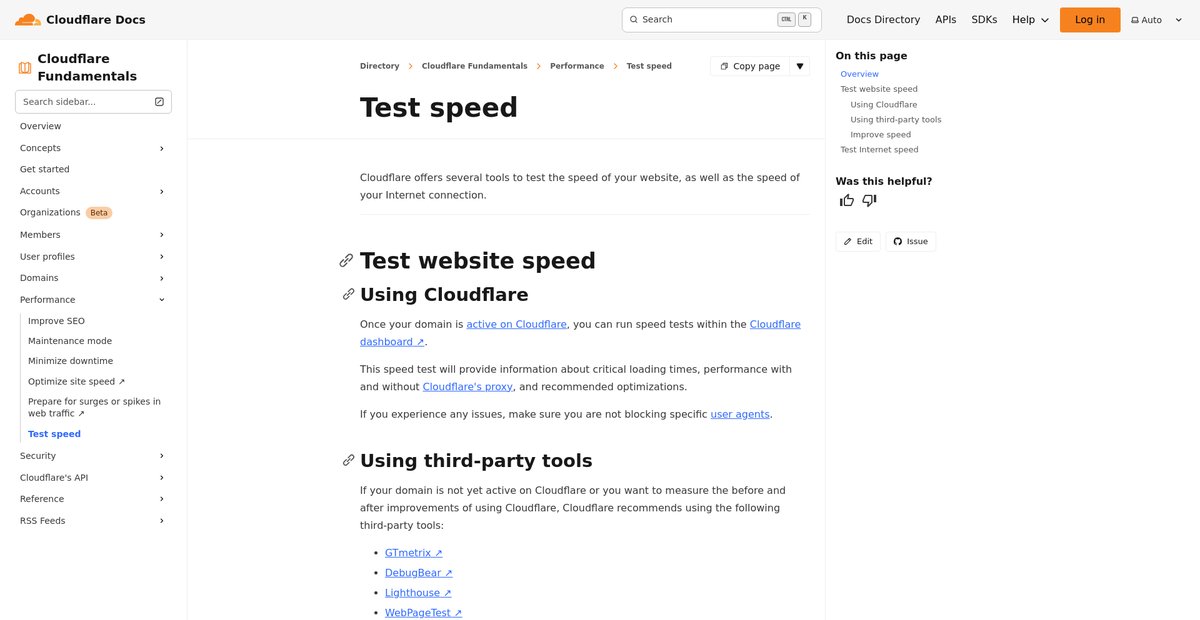
Task: Click the Cloudflare Fundamentals book icon
Action: tap(25, 68)
